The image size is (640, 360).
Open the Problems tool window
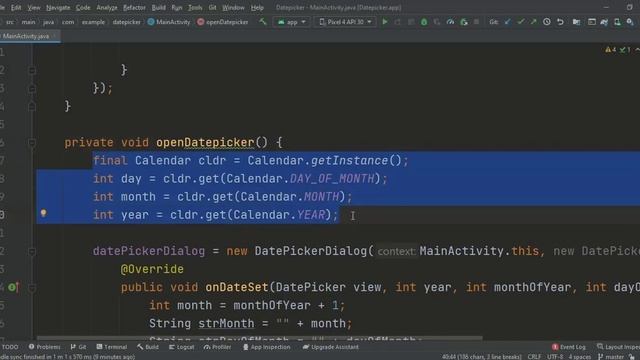[x=44, y=347]
